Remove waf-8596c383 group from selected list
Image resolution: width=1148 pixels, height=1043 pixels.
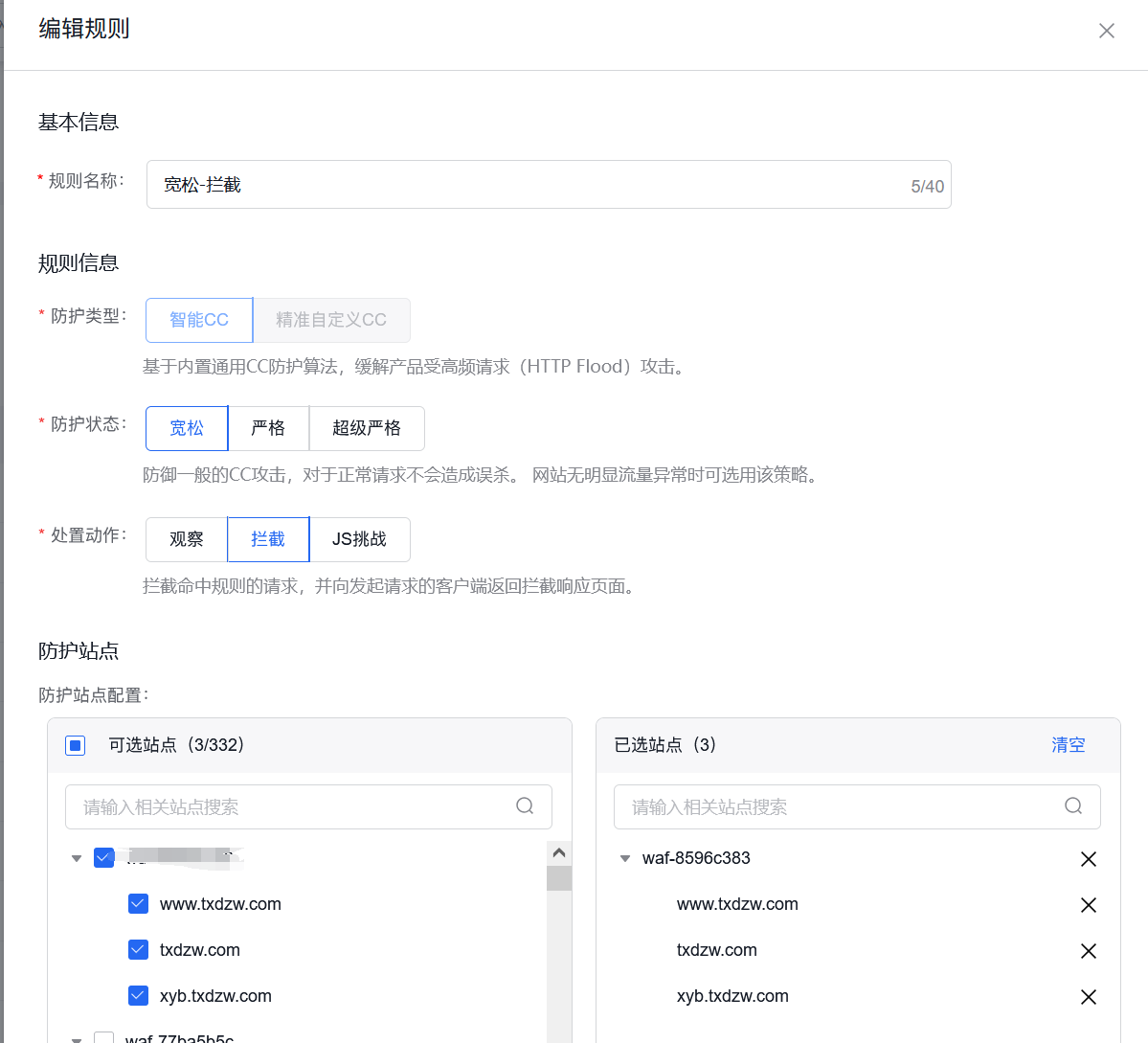1089,858
